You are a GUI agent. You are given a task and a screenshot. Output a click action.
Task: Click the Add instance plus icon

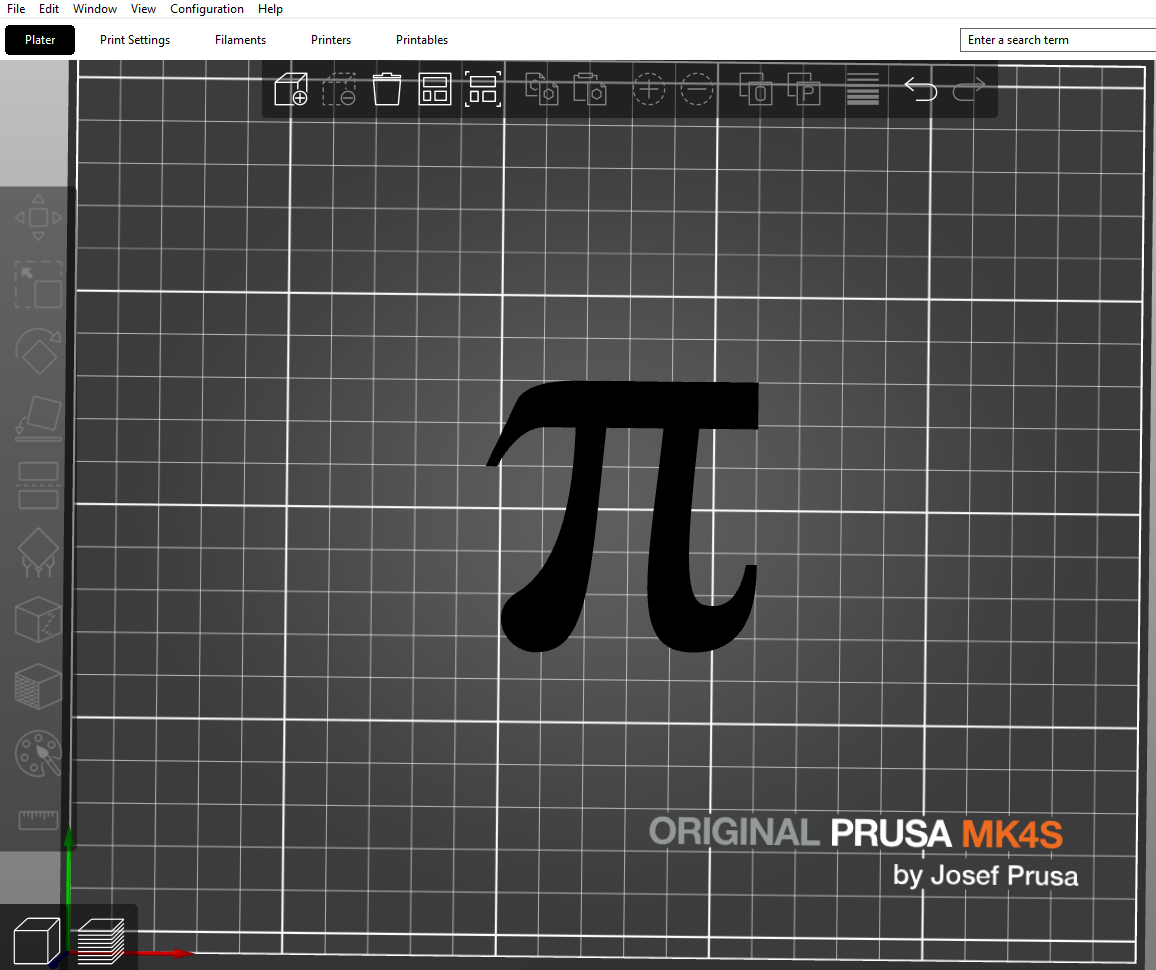pyautogui.click(x=649, y=89)
